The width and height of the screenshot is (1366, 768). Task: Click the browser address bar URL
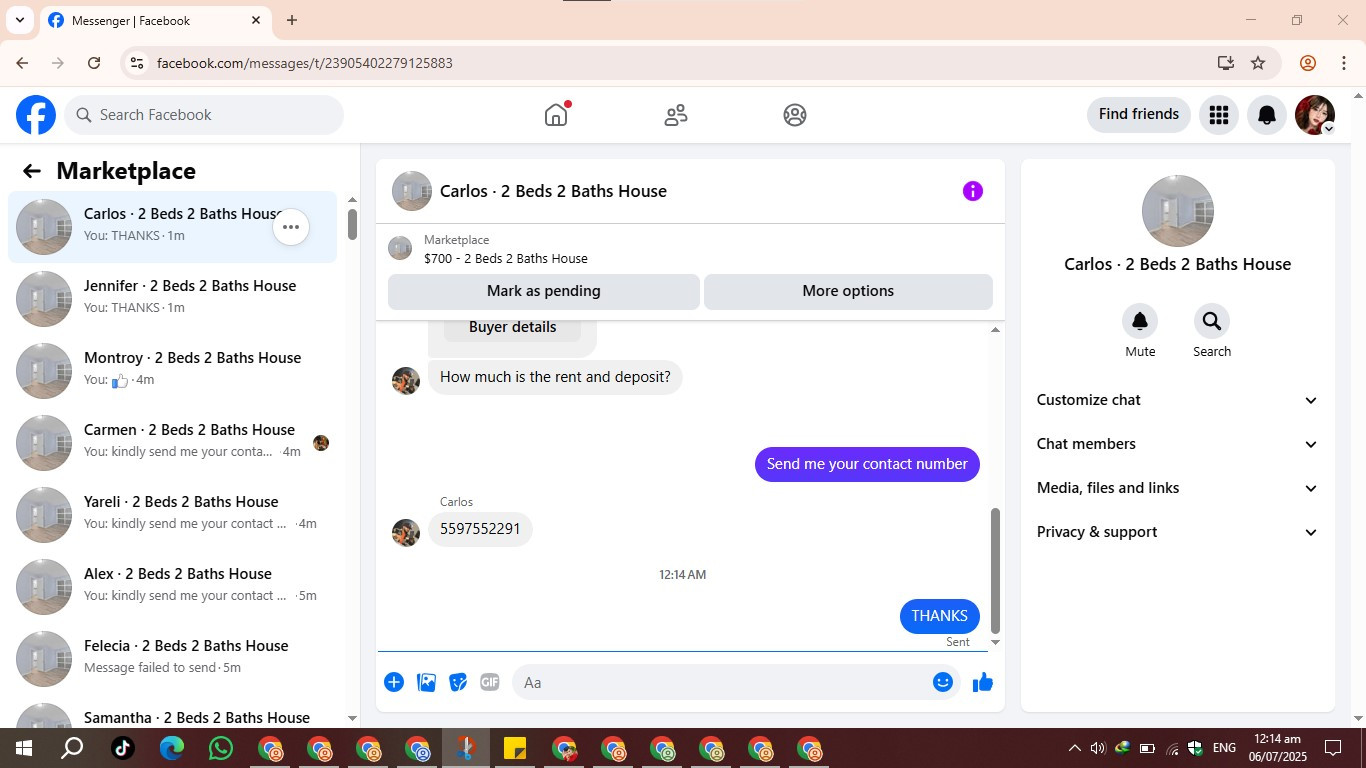point(305,63)
